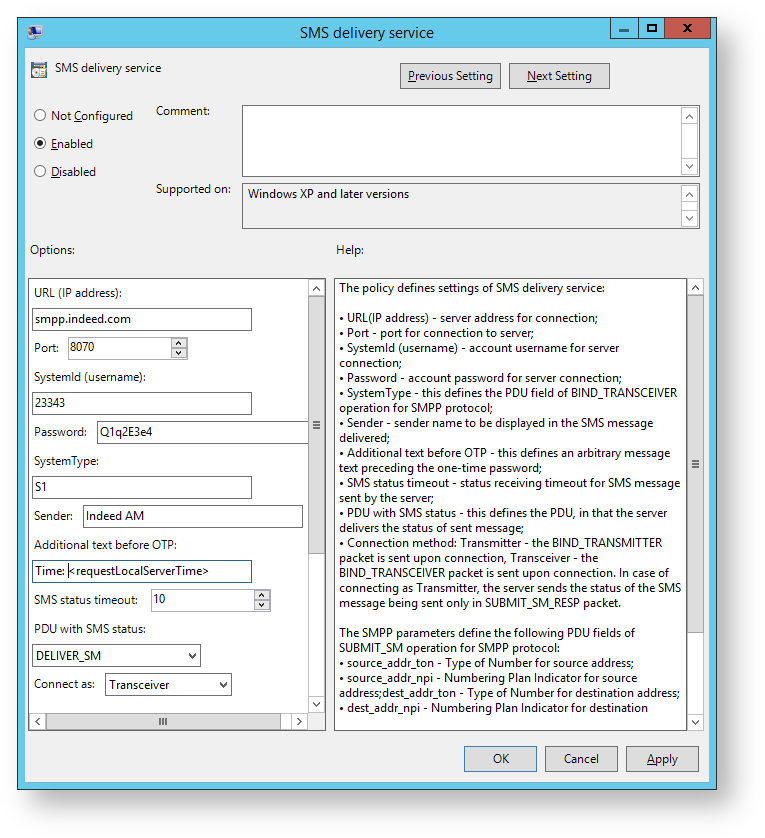Click the Apply button
Image resolution: width=765 pixels, height=838 pixels.
(x=662, y=759)
